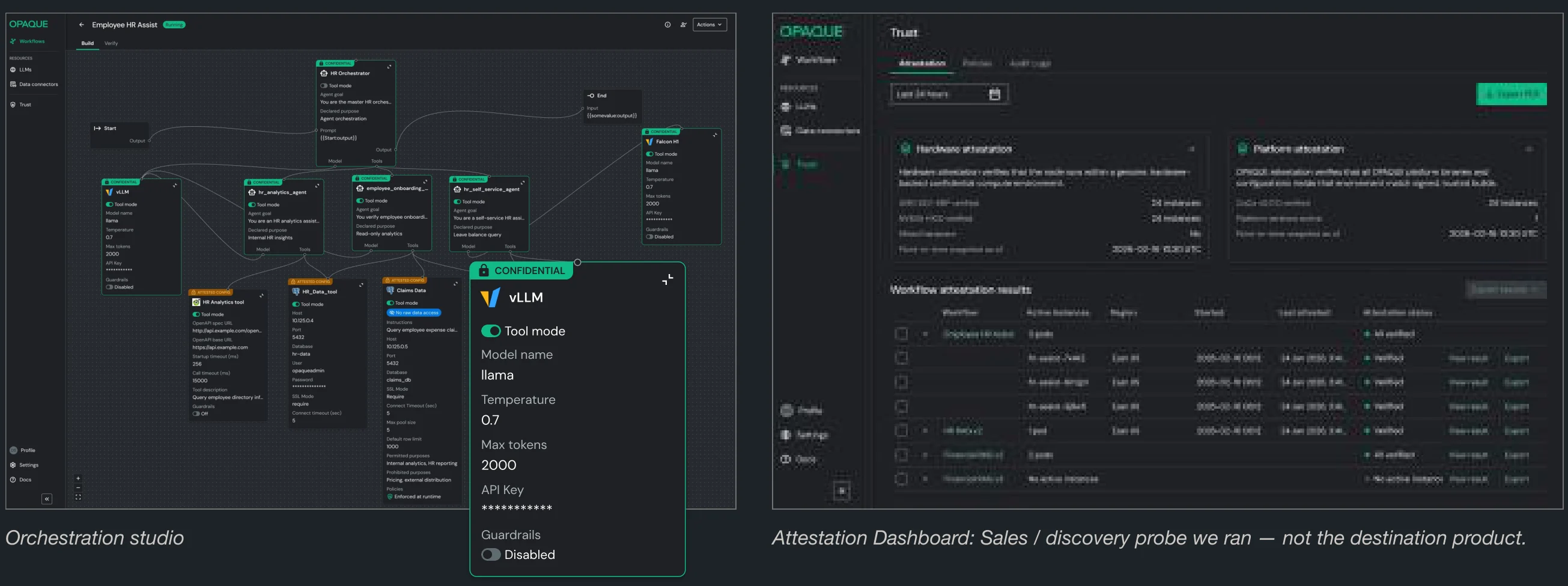Open Settings in the orchestration studio sidebar
1568x586 pixels.
pos(25,465)
